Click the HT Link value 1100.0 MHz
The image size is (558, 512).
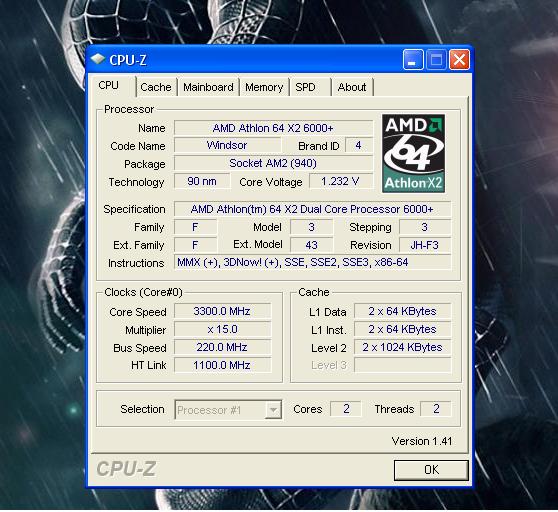(222, 365)
